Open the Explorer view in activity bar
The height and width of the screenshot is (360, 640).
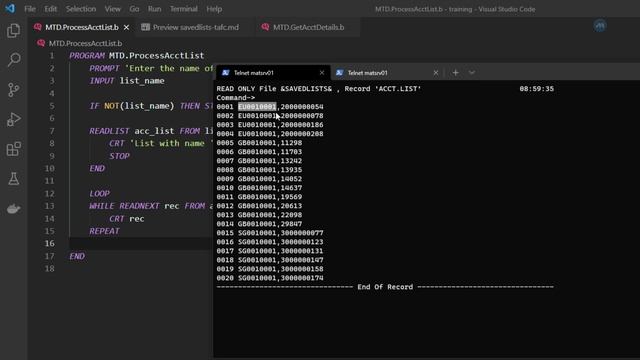13,31
